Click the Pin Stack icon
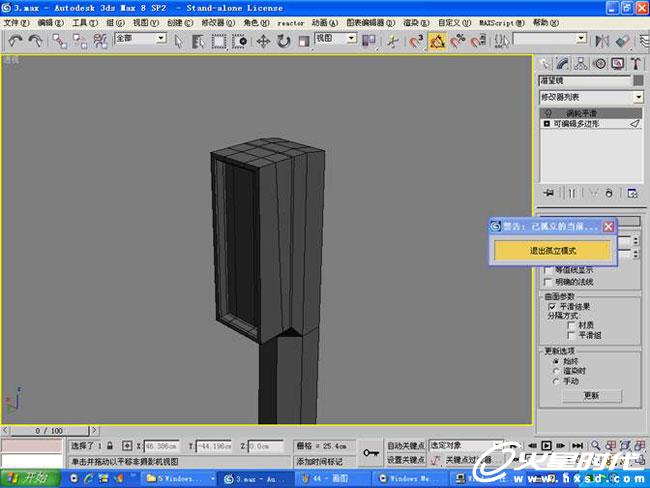The width and height of the screenshot is (650, 488). [549, 193]
